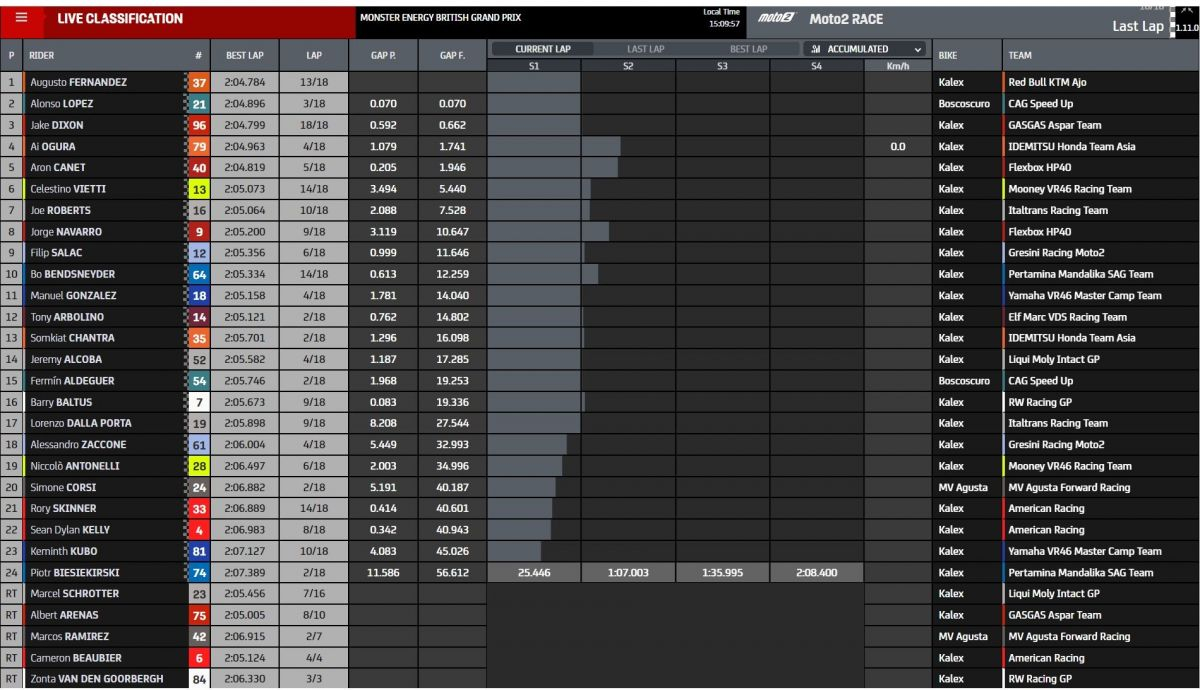Click Augusto Fernandez's S1 progress bar
The image size is (1200, 690).
click(534, 83)
